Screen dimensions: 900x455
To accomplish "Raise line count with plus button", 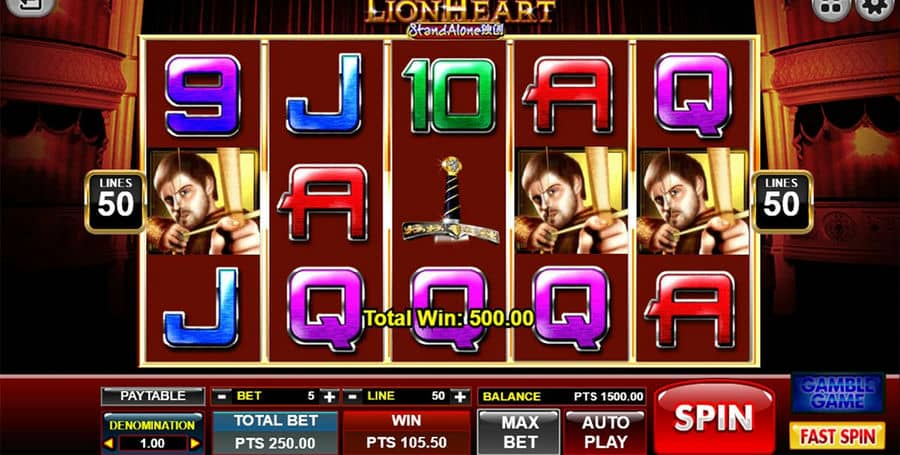I will [x=460, y=396].
